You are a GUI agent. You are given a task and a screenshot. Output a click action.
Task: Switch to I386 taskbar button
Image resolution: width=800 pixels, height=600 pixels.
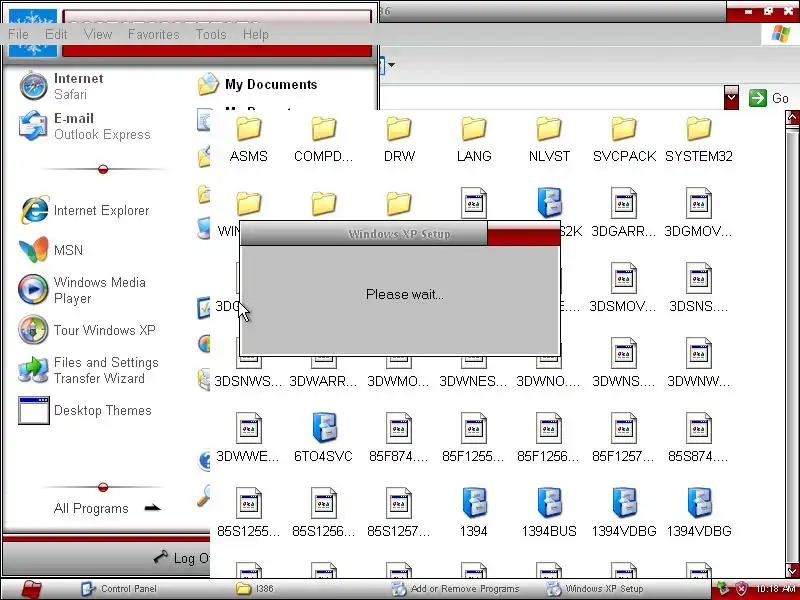pos(255,589)
